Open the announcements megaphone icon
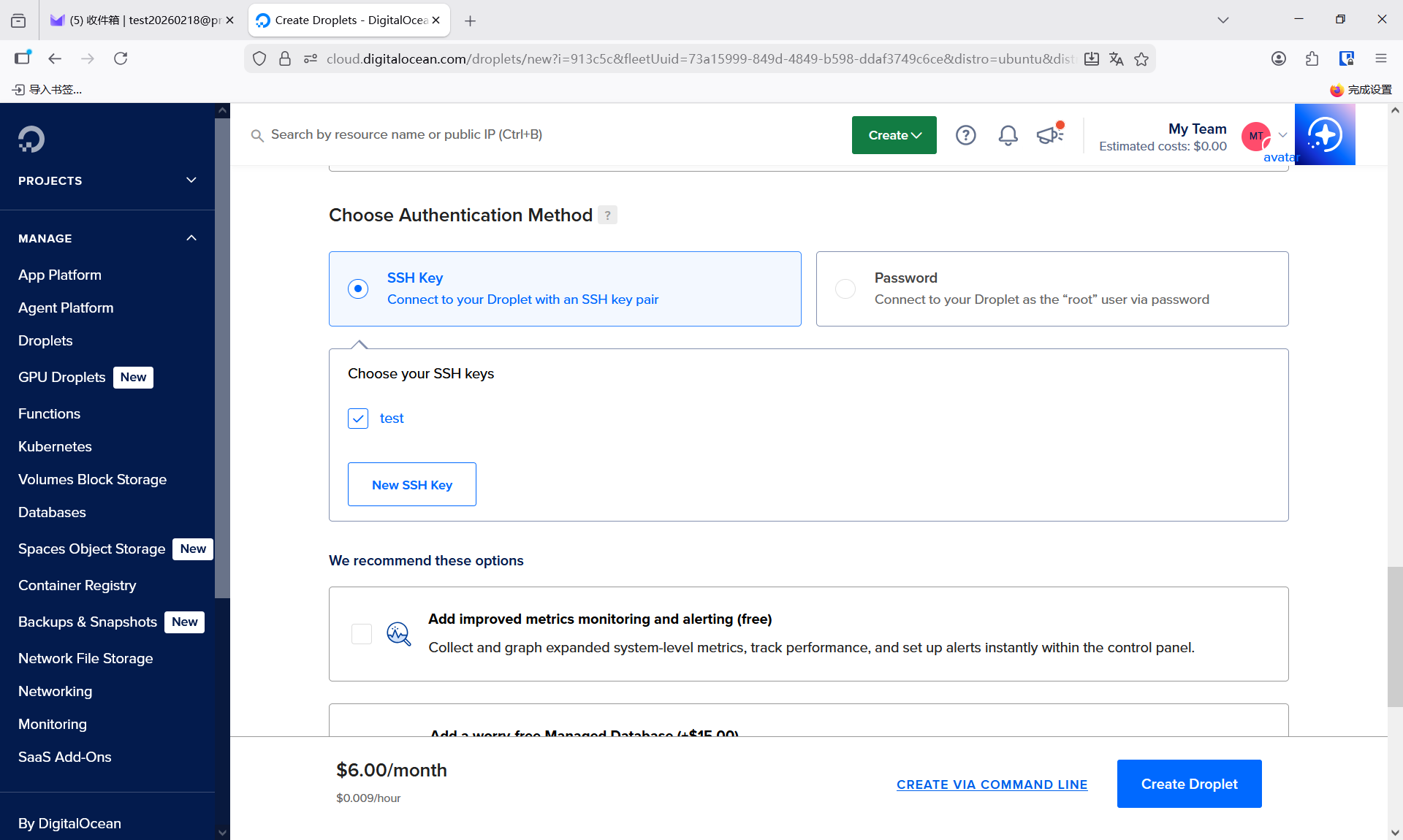Image resolution: width=1403 pixels, height=840 pixels. pyautogui.click(x=1050, y=134)
